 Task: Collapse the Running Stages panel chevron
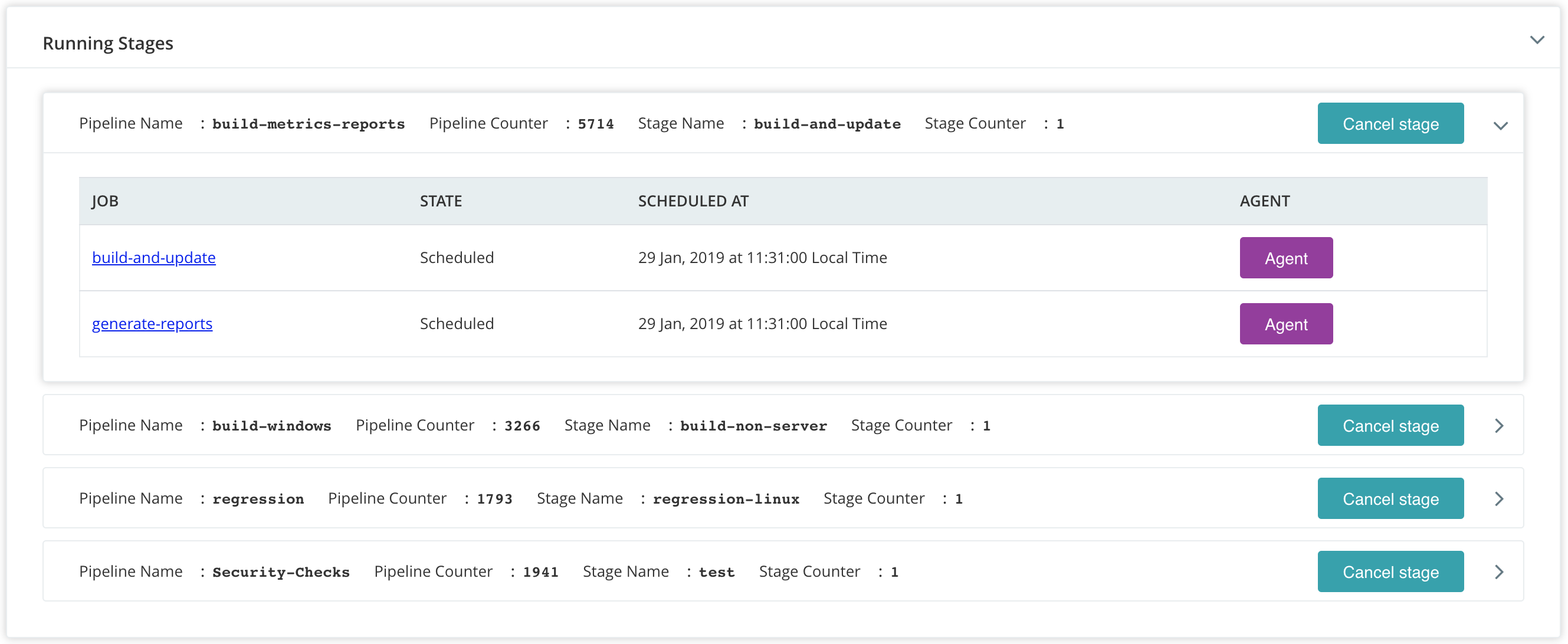pyautogui.click(x=1537, y=40)
